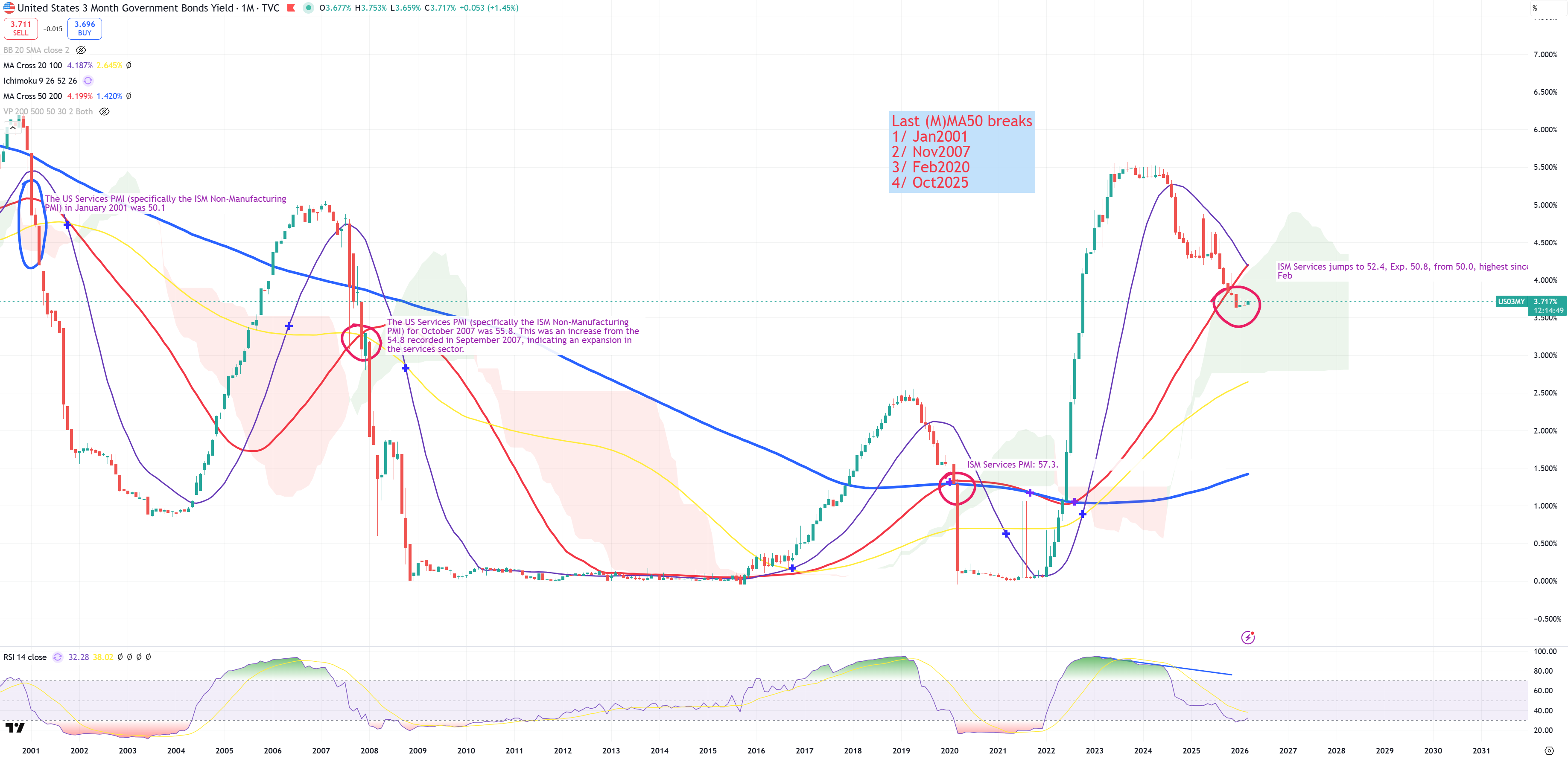Select the MA Cross 50 200 indicator label
The width and height of the screenshot is (1568, 759).
click(x=33, y=96)
